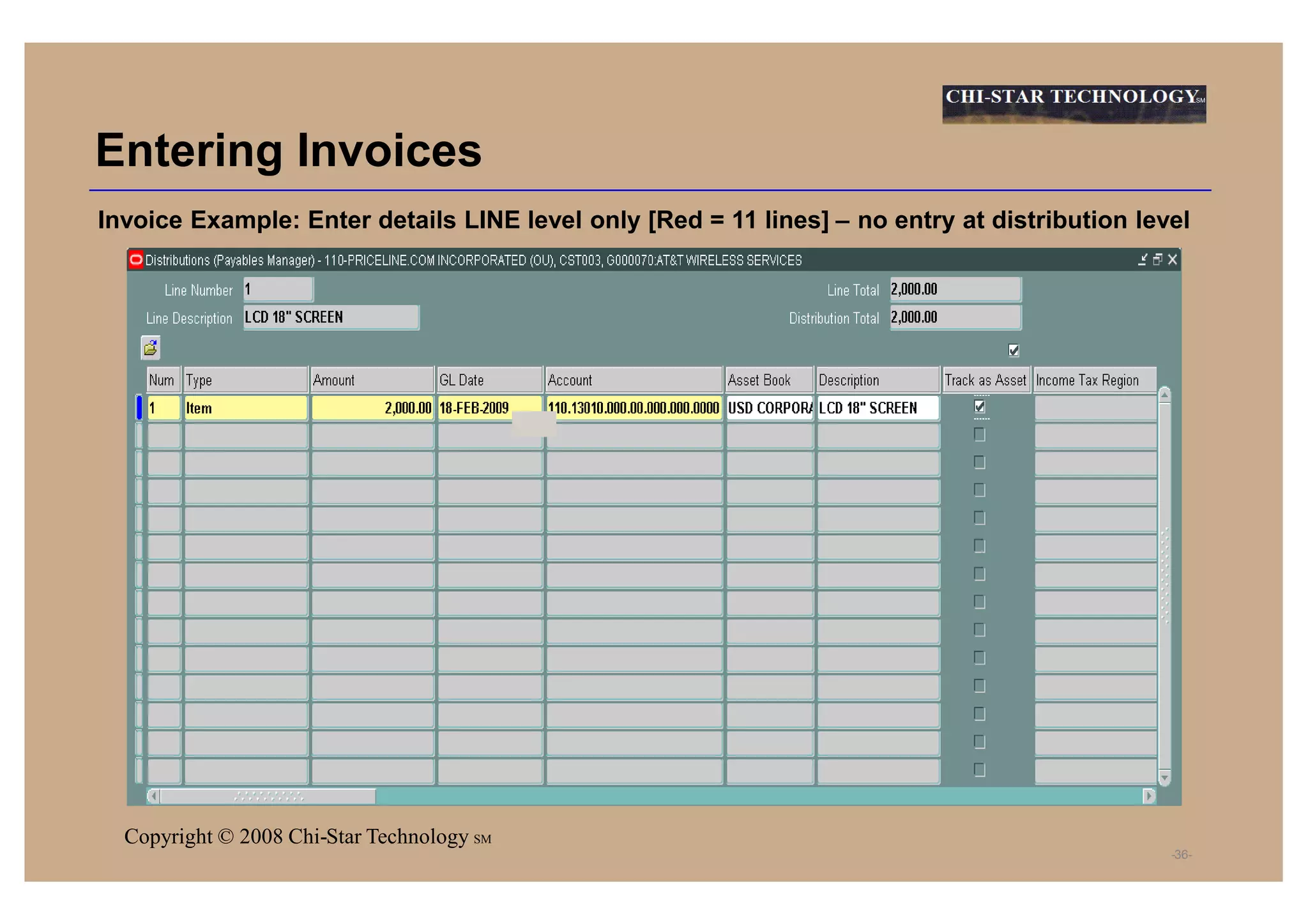Click the Asset Book column header
This screenshot has height=924, width=1308.
tap(770, 380)
